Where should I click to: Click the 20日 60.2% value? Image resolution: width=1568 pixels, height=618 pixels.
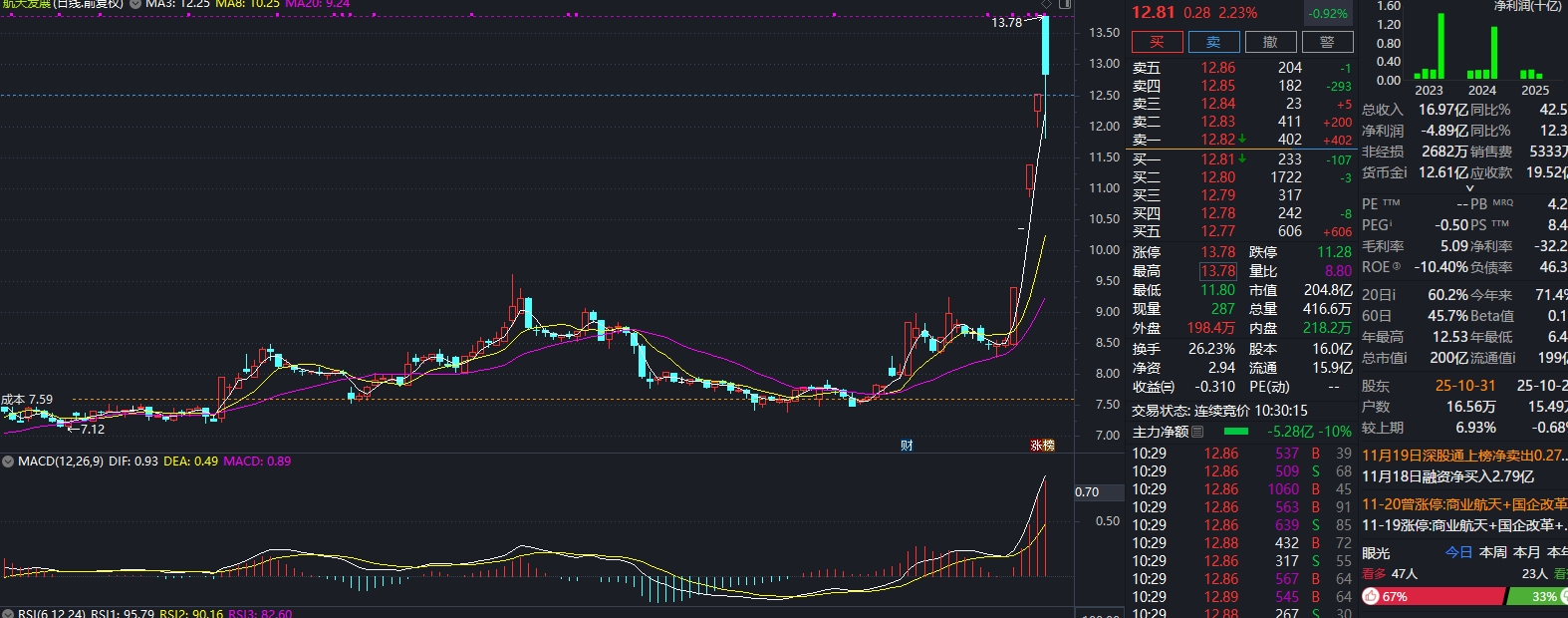point(1447,295)
